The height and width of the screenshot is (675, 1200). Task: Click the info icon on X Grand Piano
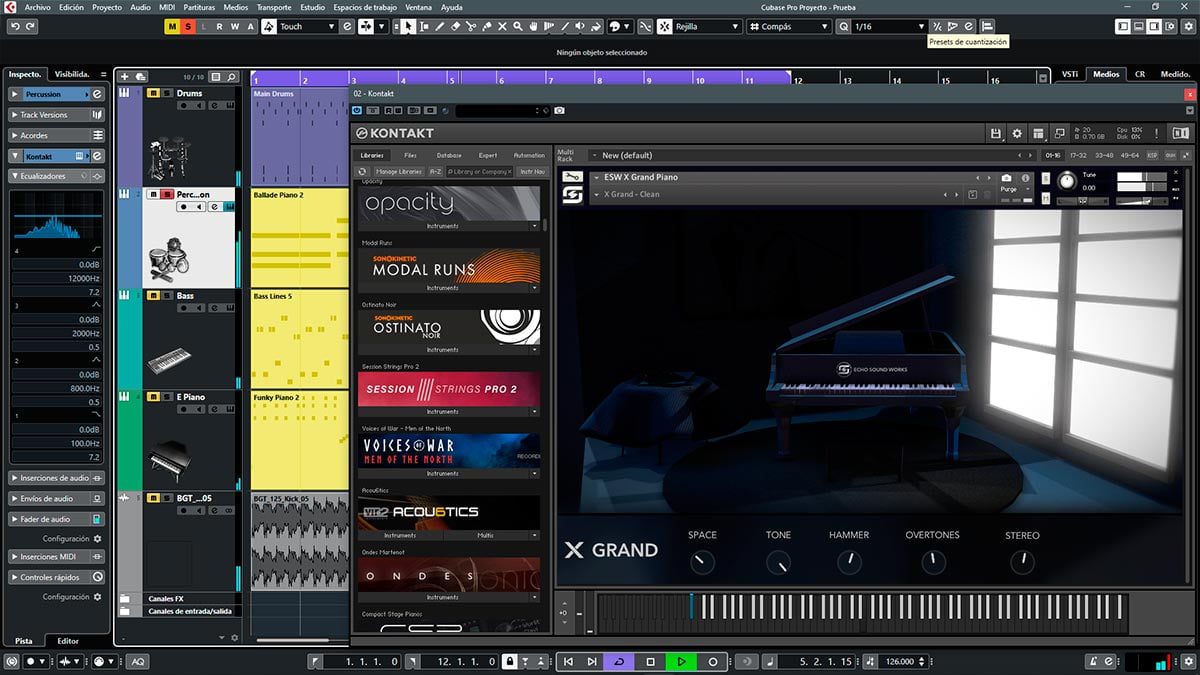pos(1025,178)
